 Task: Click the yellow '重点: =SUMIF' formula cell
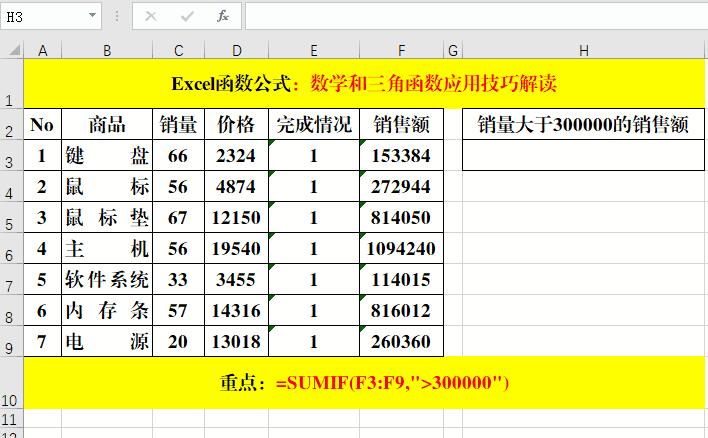coord(364,382)
